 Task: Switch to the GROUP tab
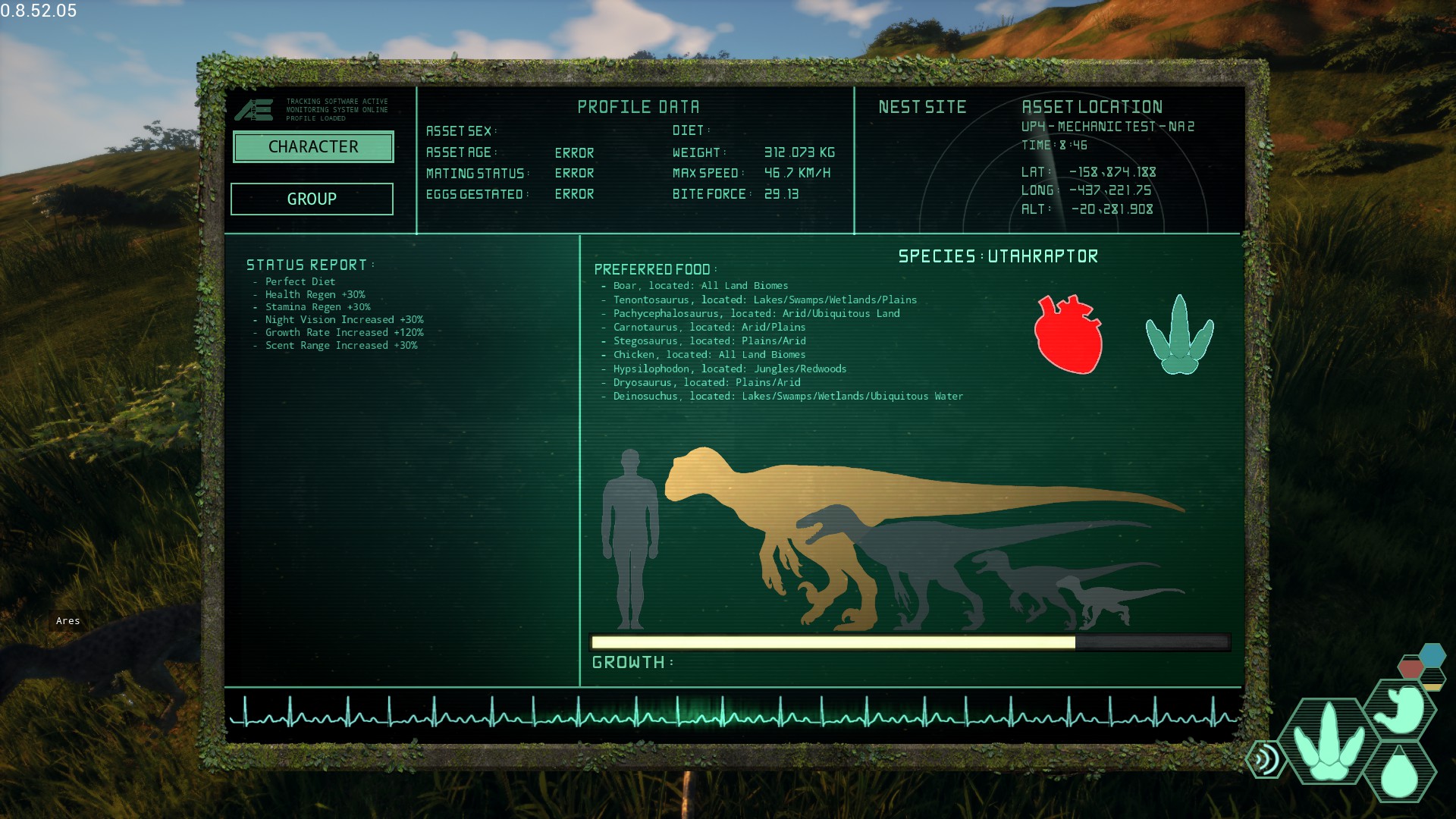pyautogui.click(x=312, y=199)
